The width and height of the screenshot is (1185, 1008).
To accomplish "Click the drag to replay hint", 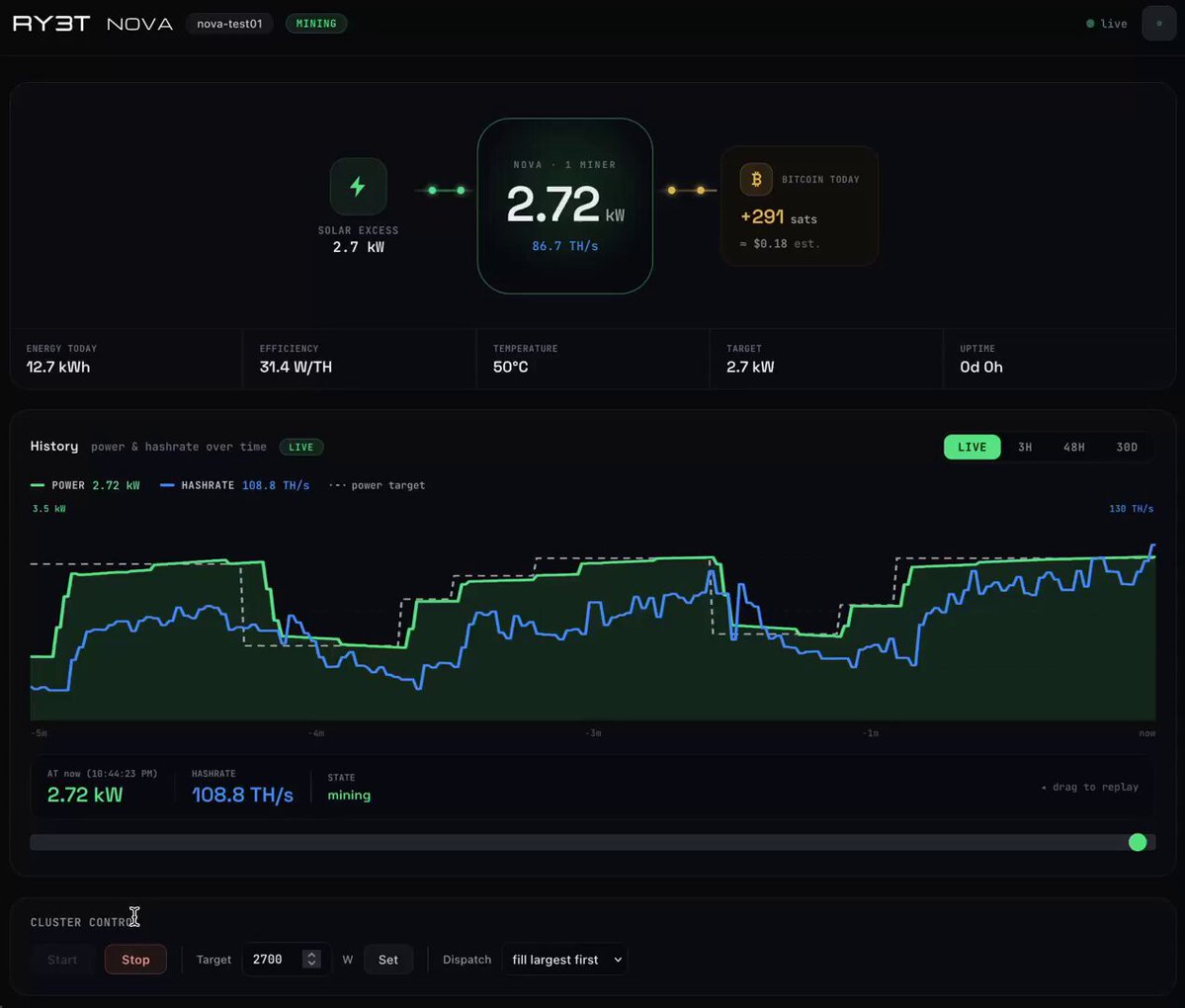I will coord(1089,788).
